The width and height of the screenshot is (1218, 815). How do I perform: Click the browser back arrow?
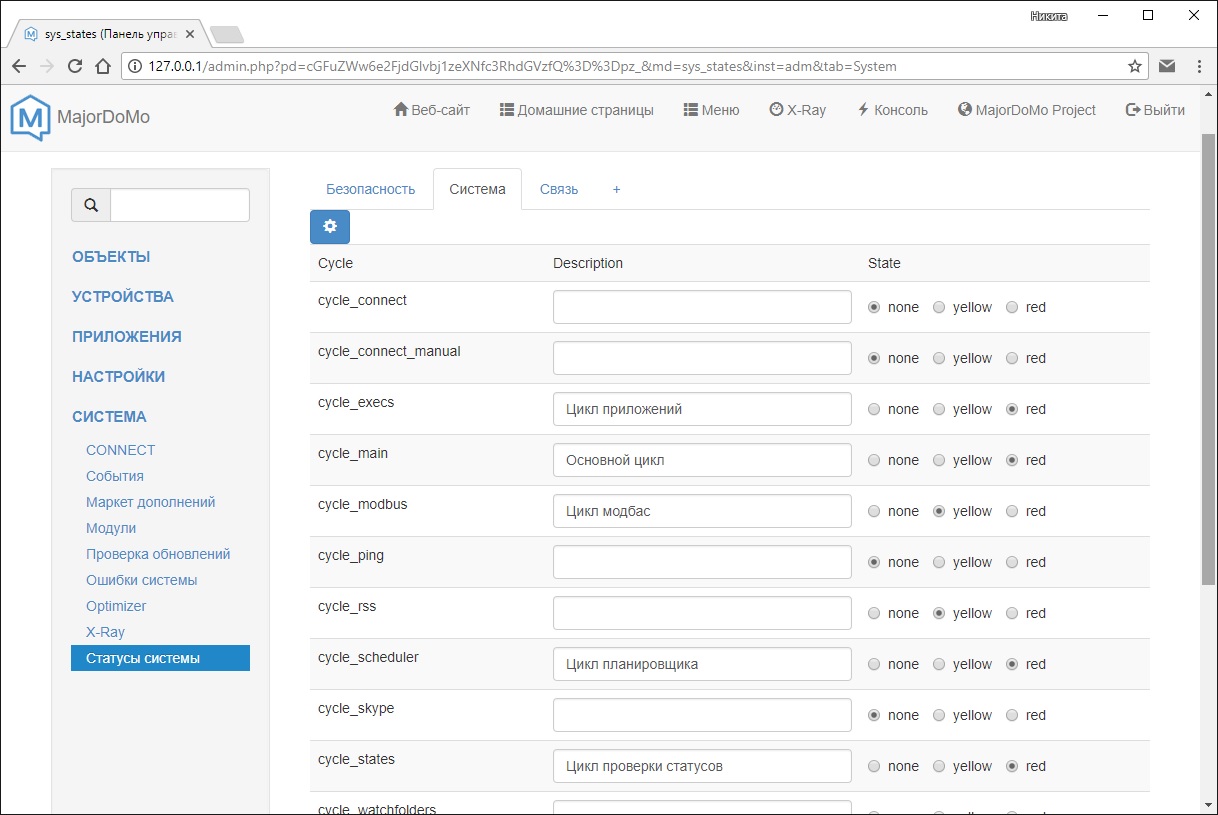click(x=19, y=67)
